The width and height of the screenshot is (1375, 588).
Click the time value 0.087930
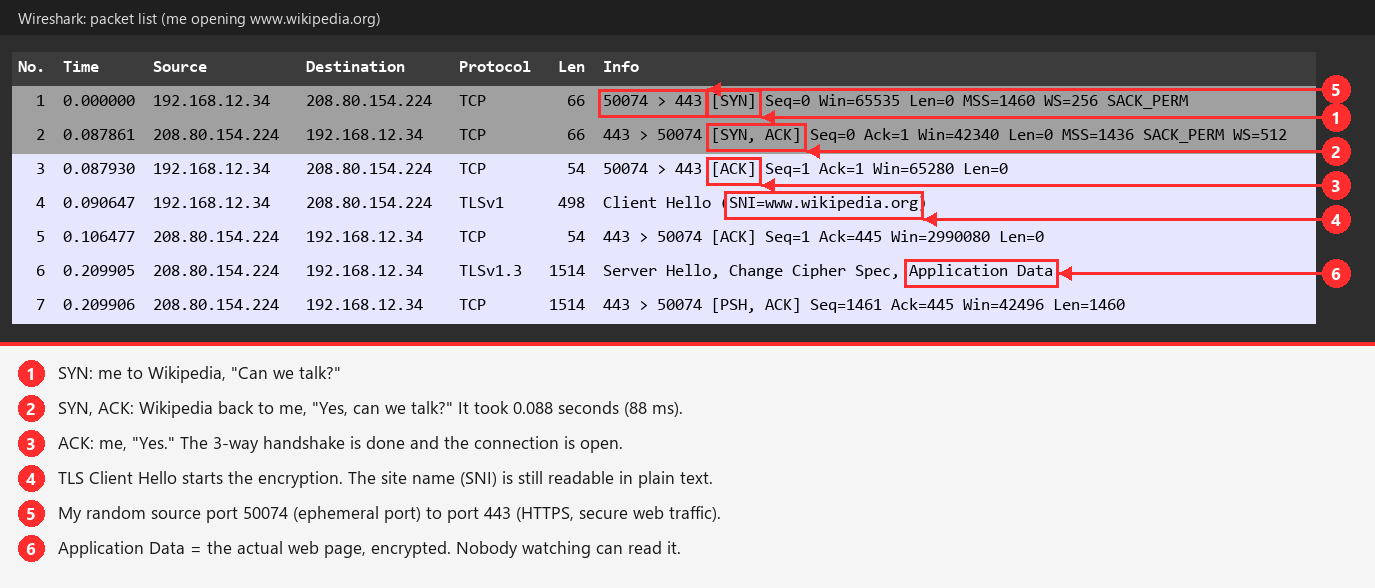click(x=99, y=169)
